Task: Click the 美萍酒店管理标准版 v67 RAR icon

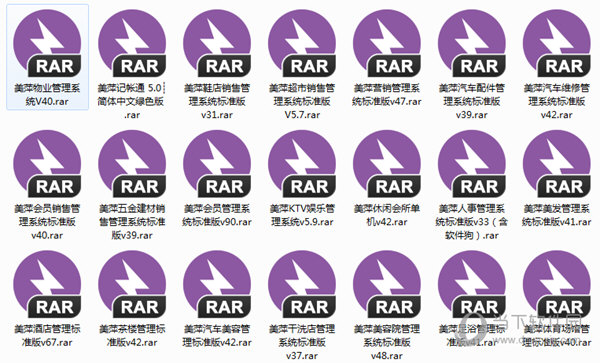Action: point(47,284)
